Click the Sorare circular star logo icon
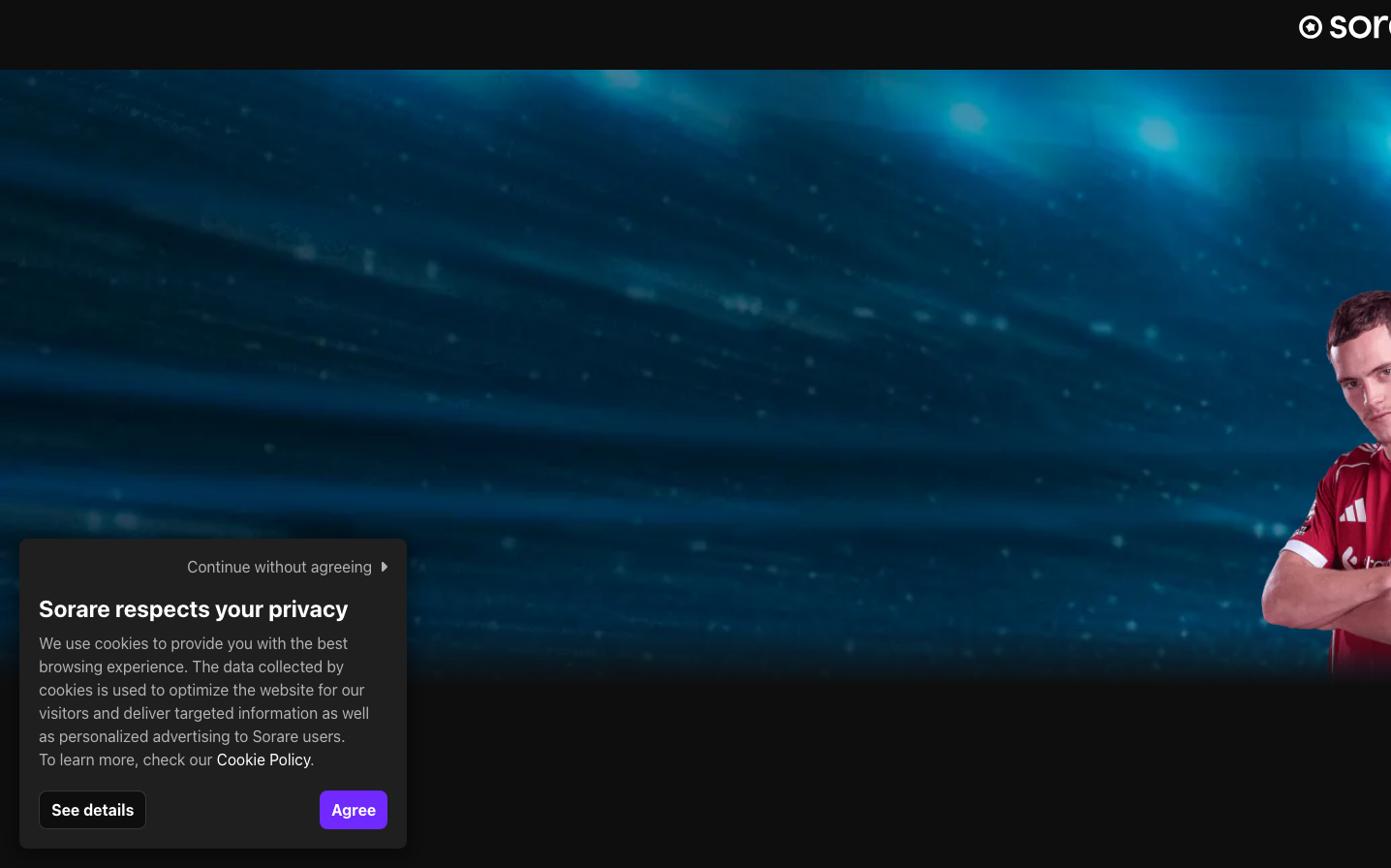Screen dimensions: 1391x868 (1310, 27)
